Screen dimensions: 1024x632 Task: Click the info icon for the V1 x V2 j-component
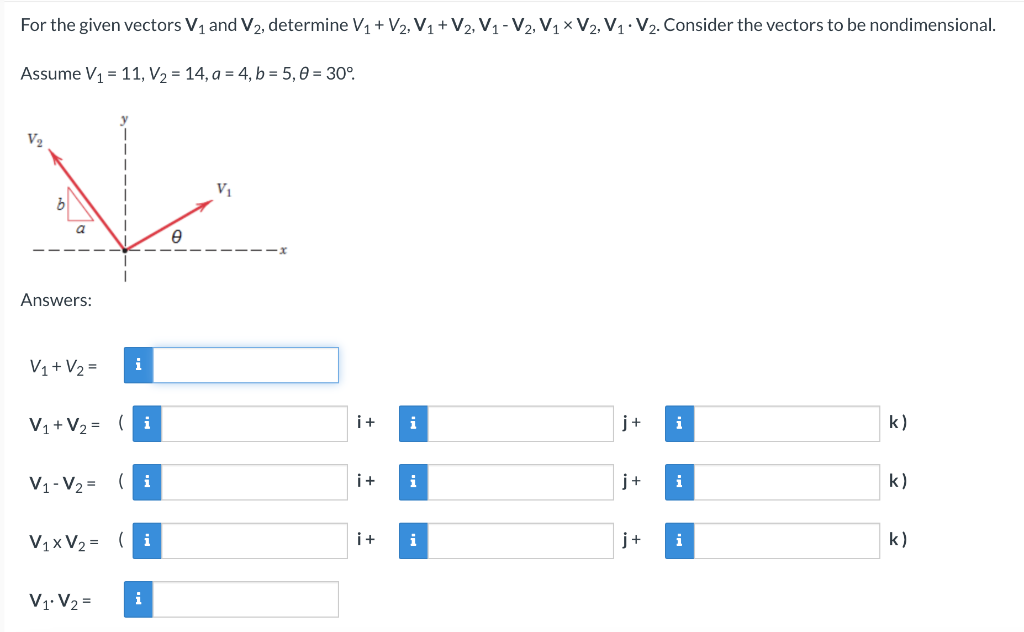click(x=411, y=540)
